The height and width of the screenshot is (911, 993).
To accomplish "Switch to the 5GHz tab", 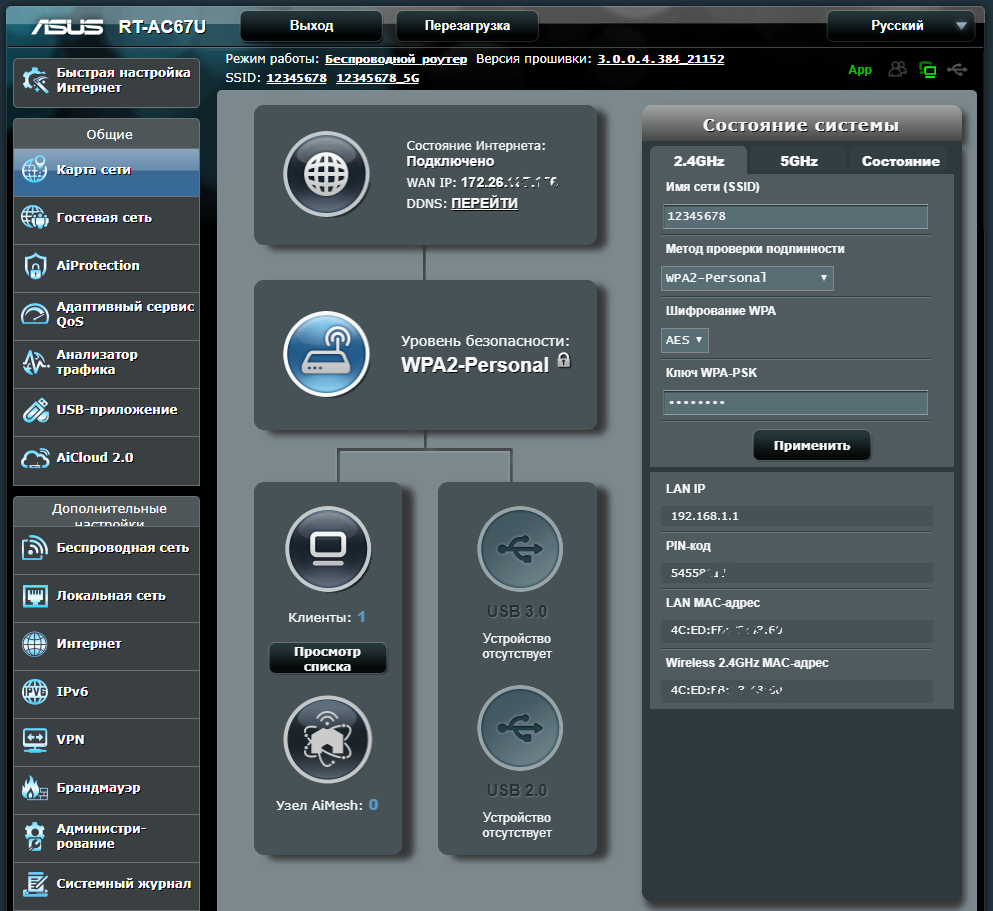I will 798,161.
